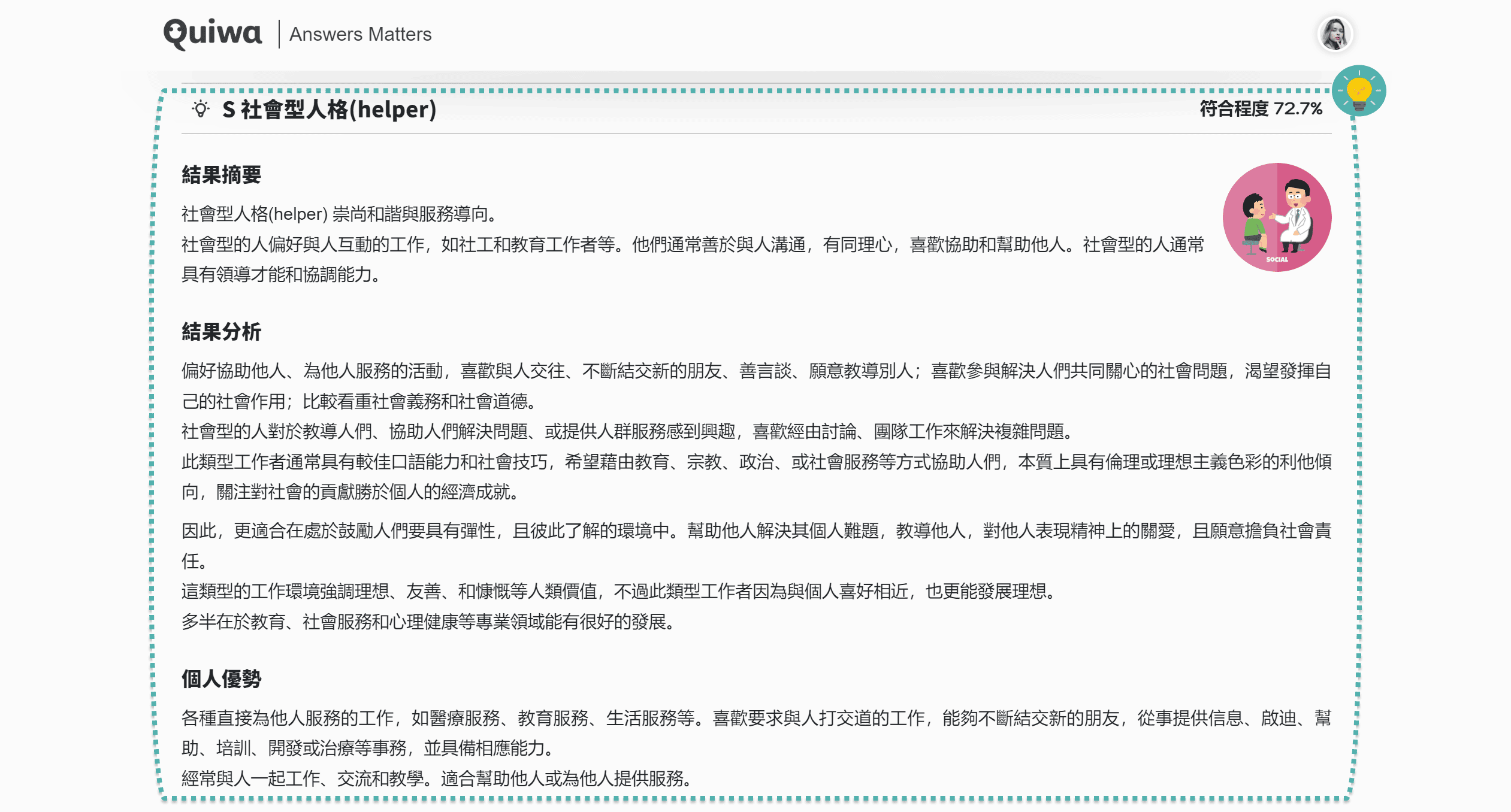1511x812 pixels.
Task: Click the teal lightbulb badge
Action: point(1358,91)
